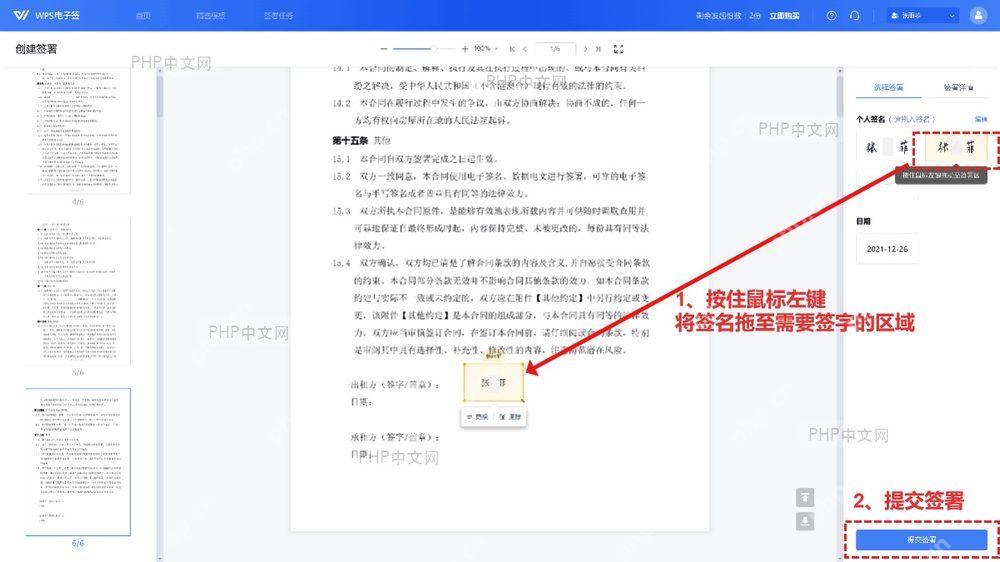1000x562 pixels.
Task: Click the 承租方（签字/盖章） label
Action: pyautogui.click(x=395, y=438)
